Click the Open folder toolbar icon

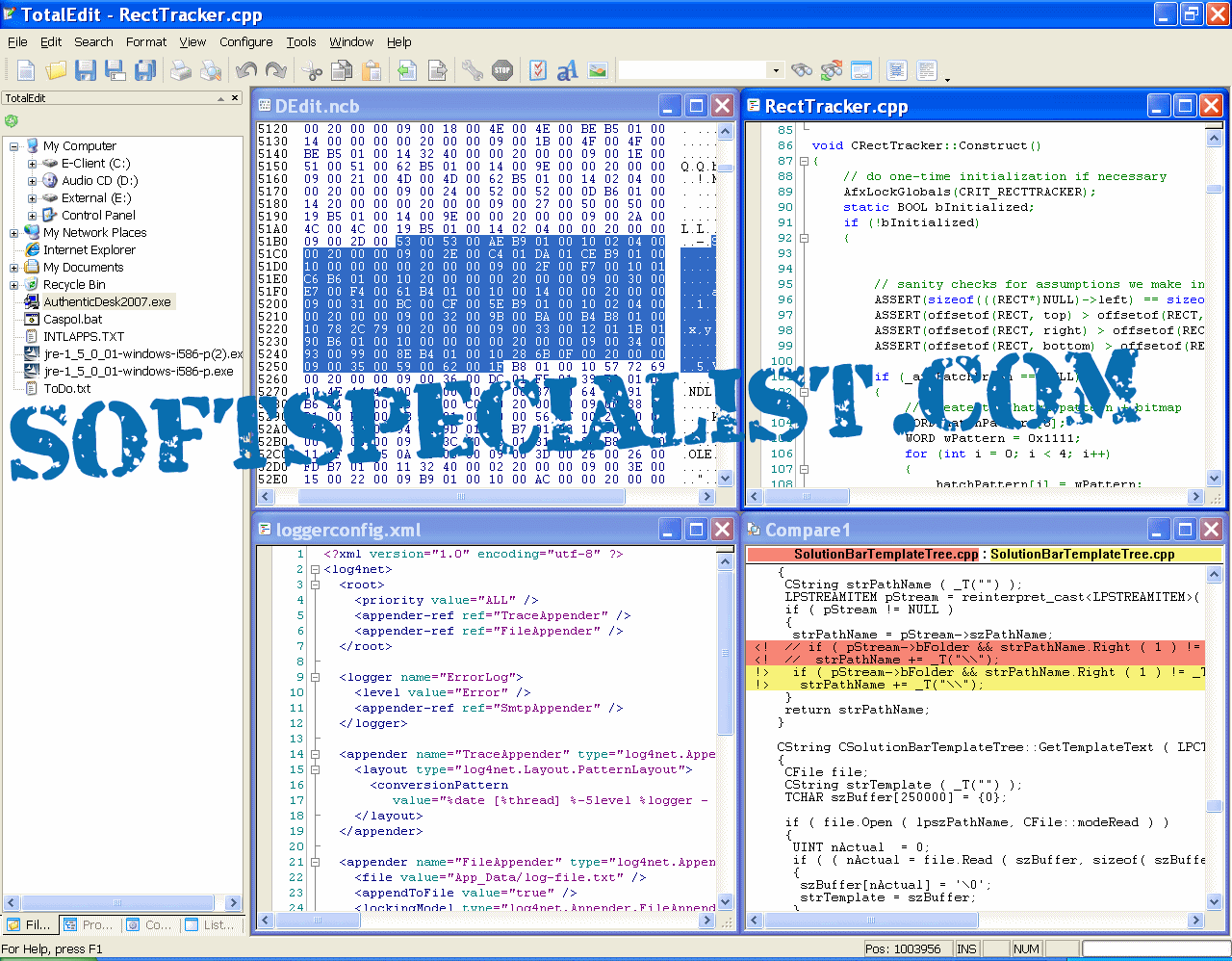pyautogui.click(x=56, y=70)
